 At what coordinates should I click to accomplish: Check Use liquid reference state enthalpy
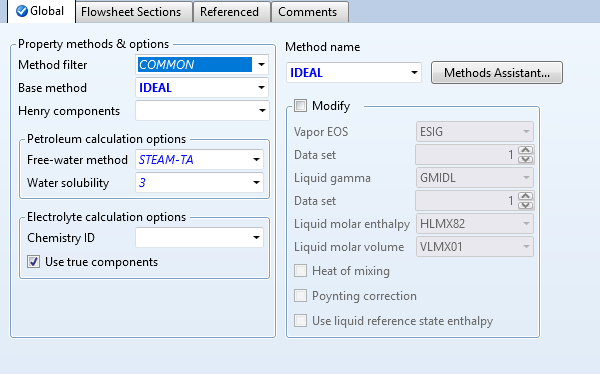click(300, 320)
